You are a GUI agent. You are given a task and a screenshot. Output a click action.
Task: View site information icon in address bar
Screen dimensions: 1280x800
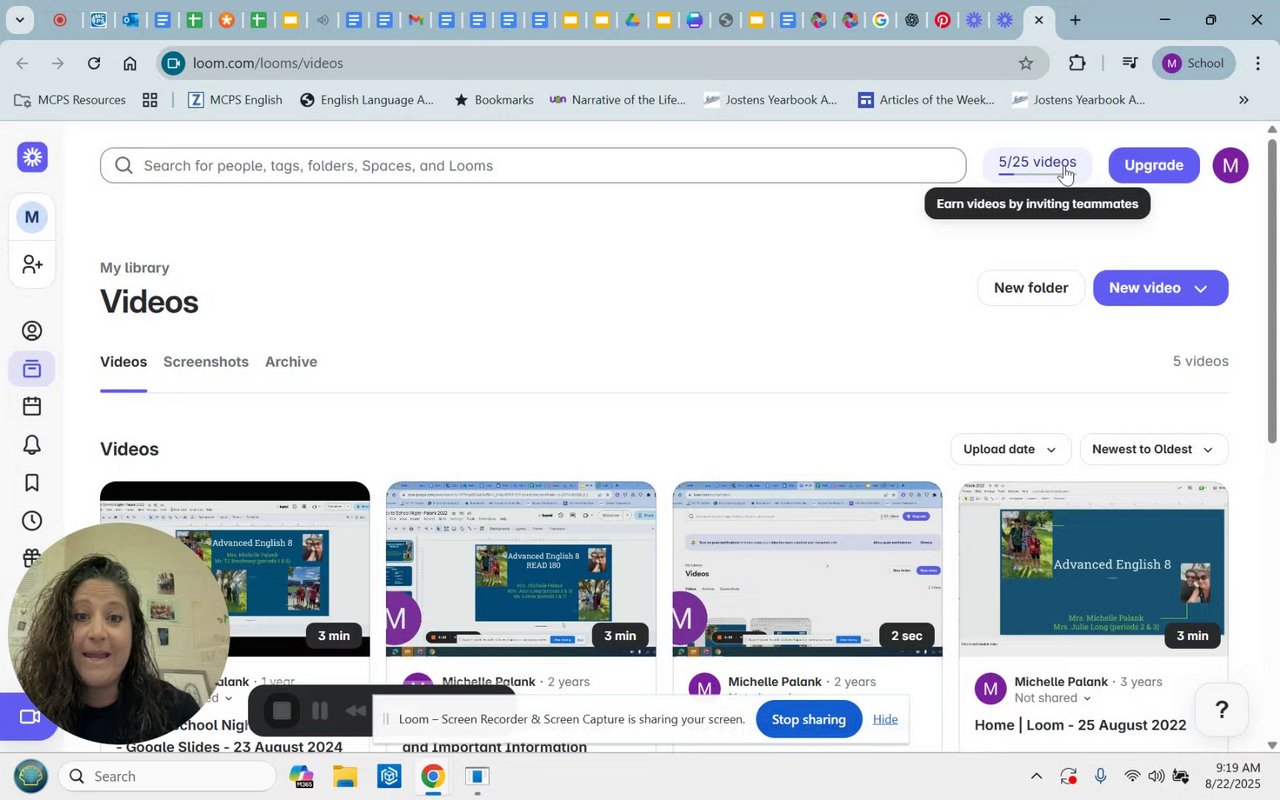pyautogui.click(x=173, y=63)
